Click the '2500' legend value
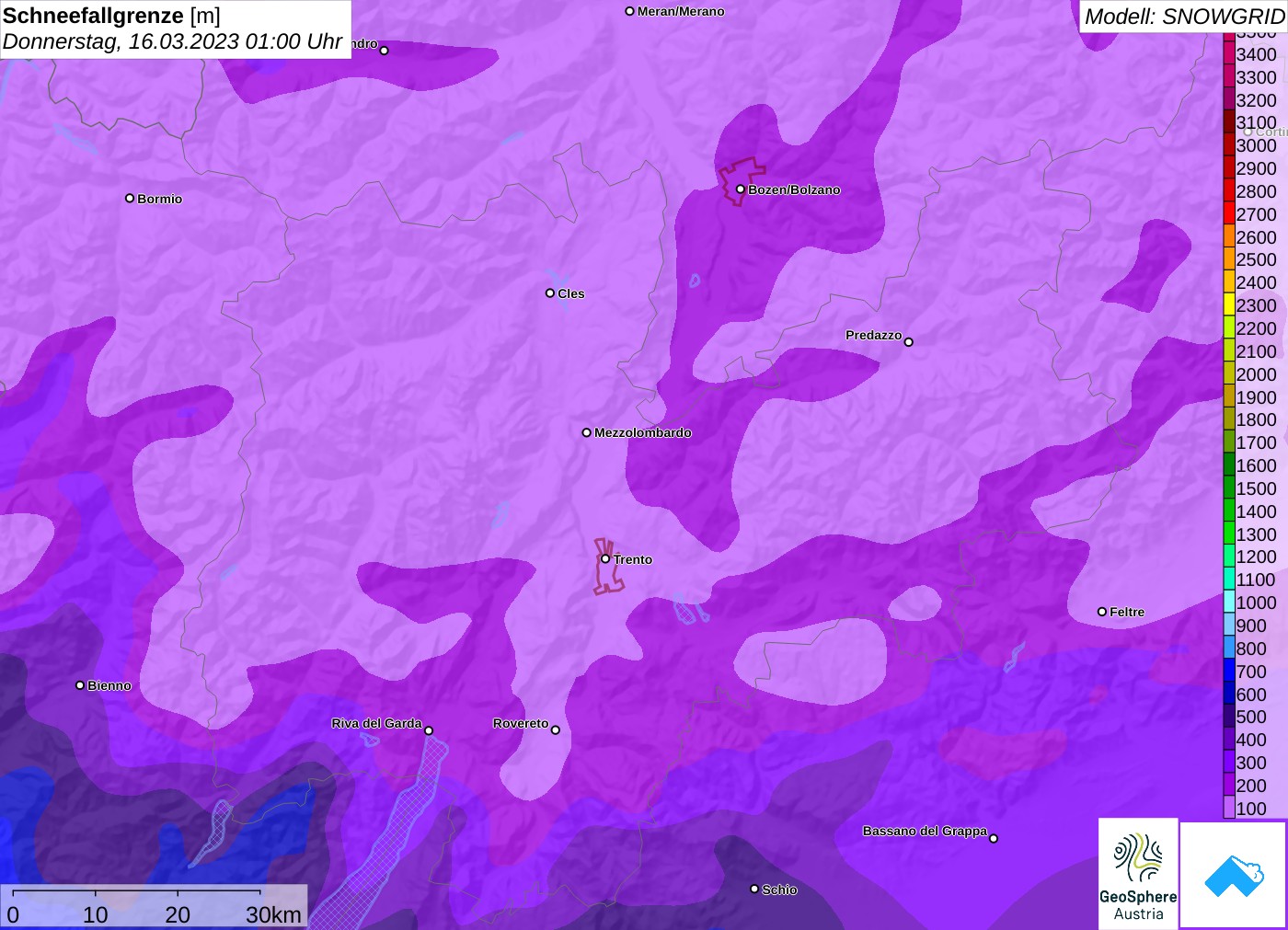Screen dimensions: 1288x930 point(1257,259)
